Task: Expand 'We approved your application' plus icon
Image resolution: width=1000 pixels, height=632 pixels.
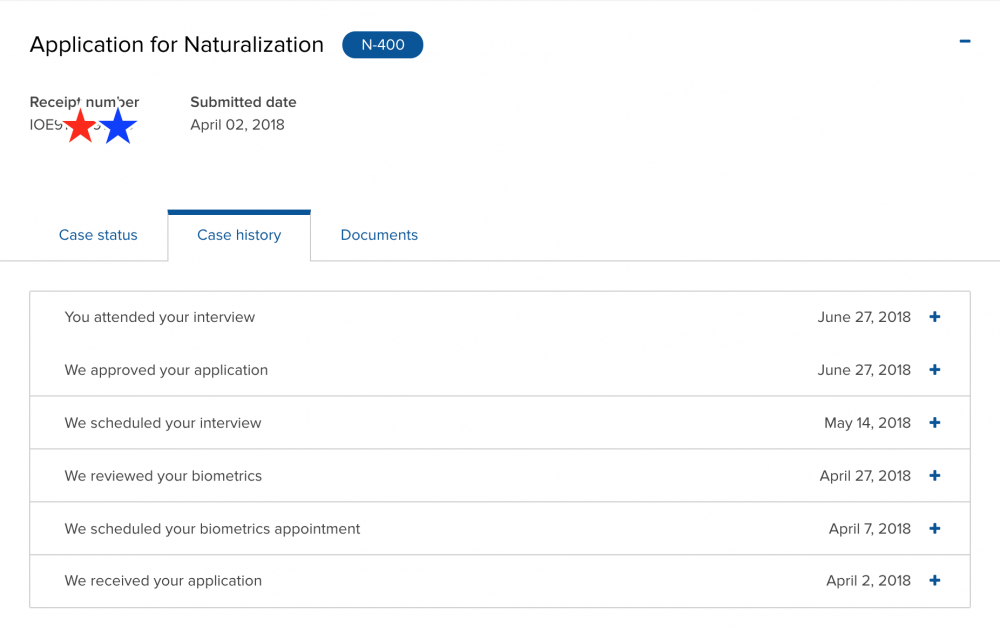Action: click(x=935, y=370)
